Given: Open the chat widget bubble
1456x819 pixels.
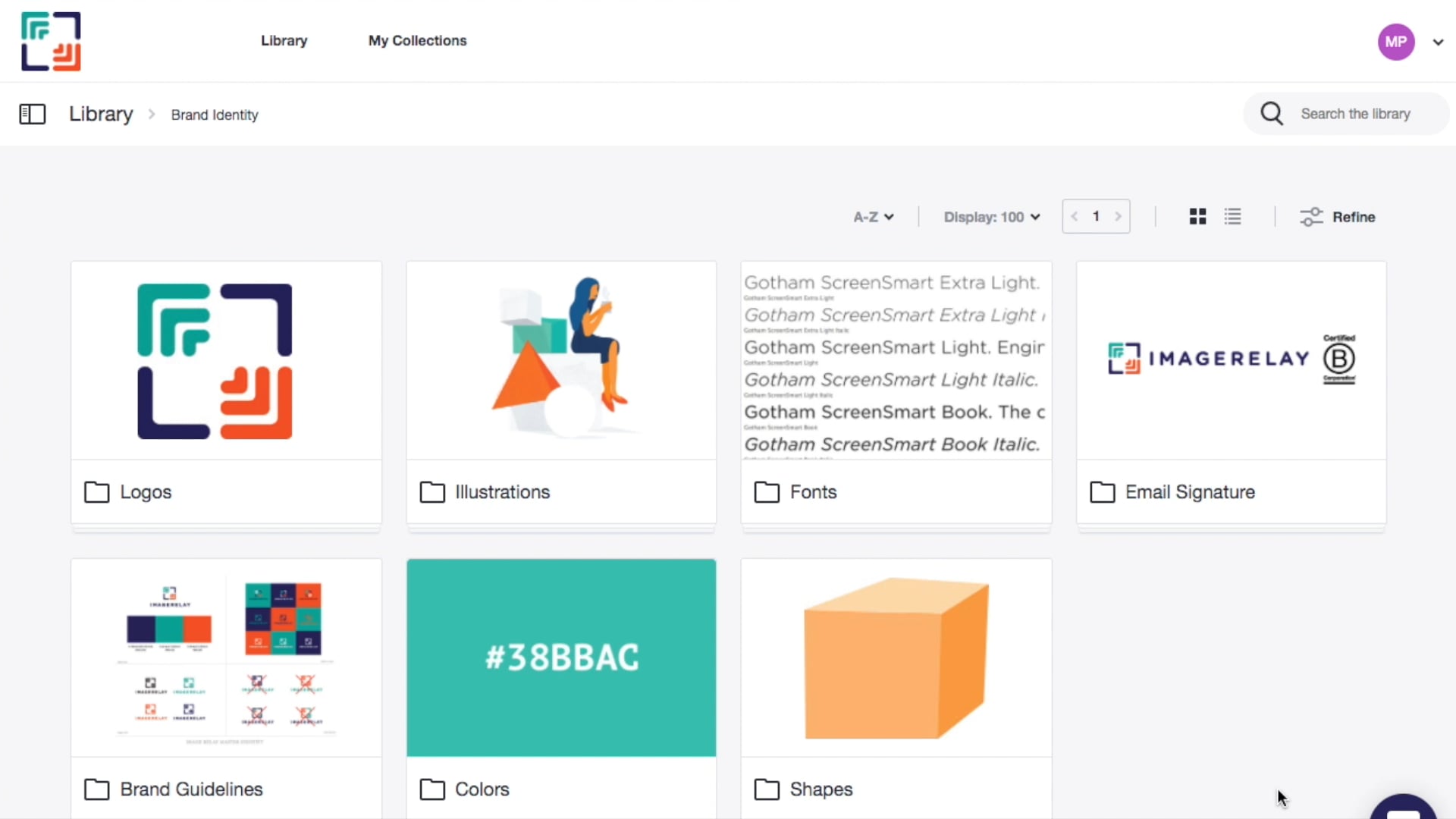Looking at the screenshot, I should click(1403, 807).
